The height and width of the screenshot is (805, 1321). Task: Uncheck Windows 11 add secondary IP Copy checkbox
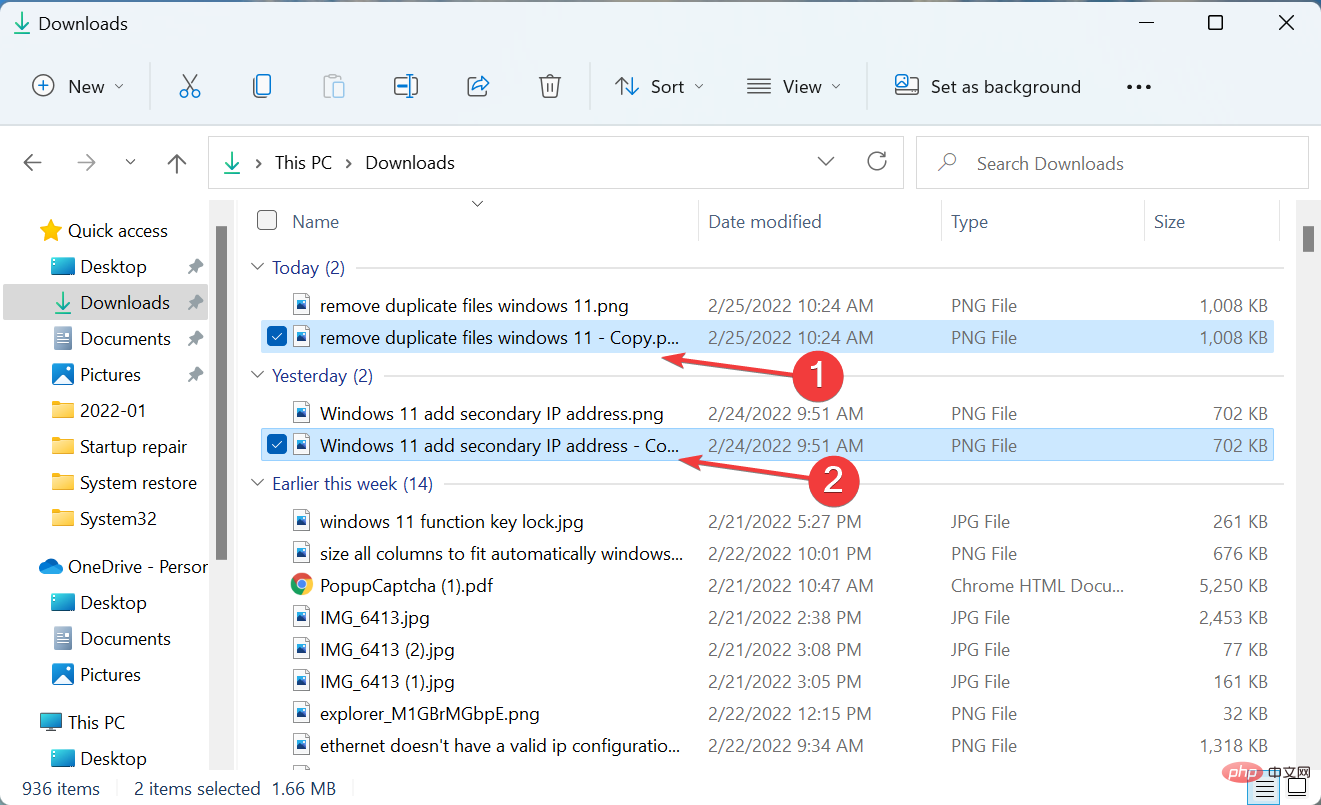pos(278,445)
